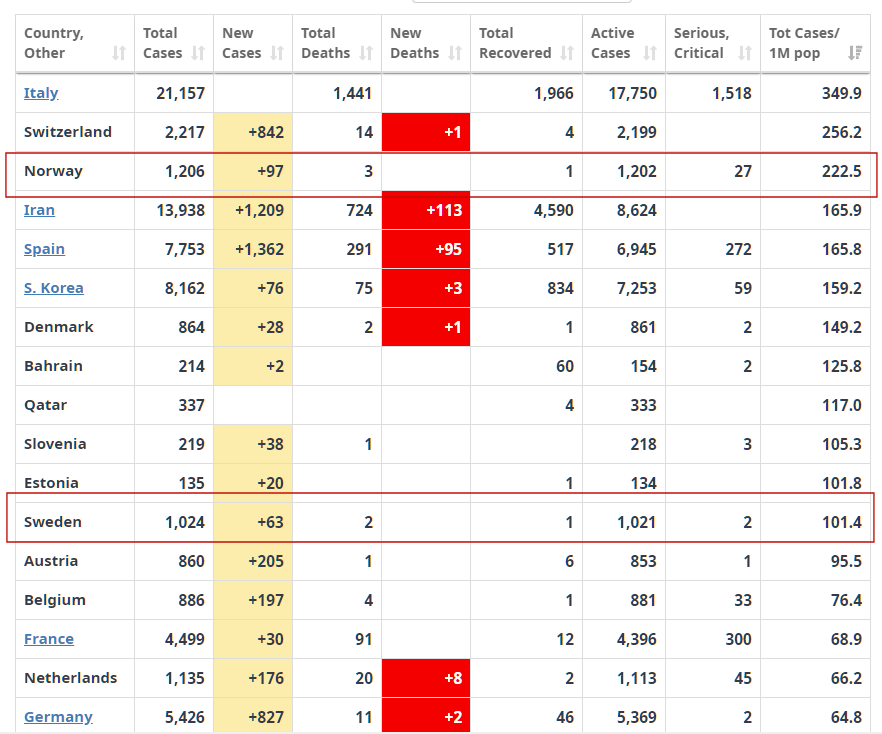
Task: Click Germany's new deaths +2 cell
Action: [426, 715]
